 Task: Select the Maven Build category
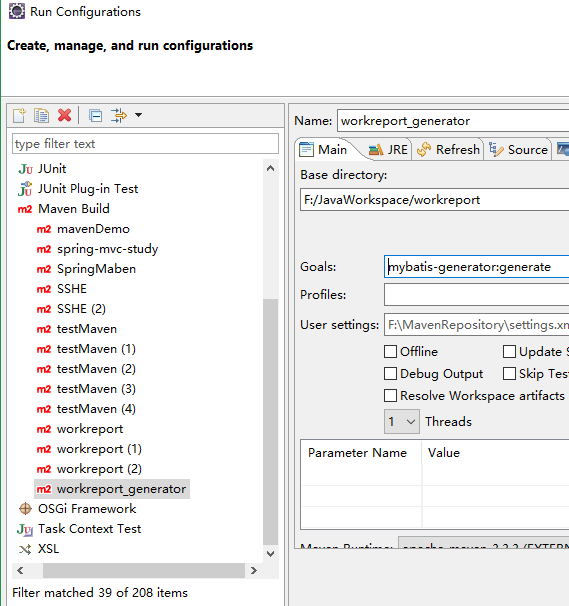pyautogui.click(x=73, y=209)
